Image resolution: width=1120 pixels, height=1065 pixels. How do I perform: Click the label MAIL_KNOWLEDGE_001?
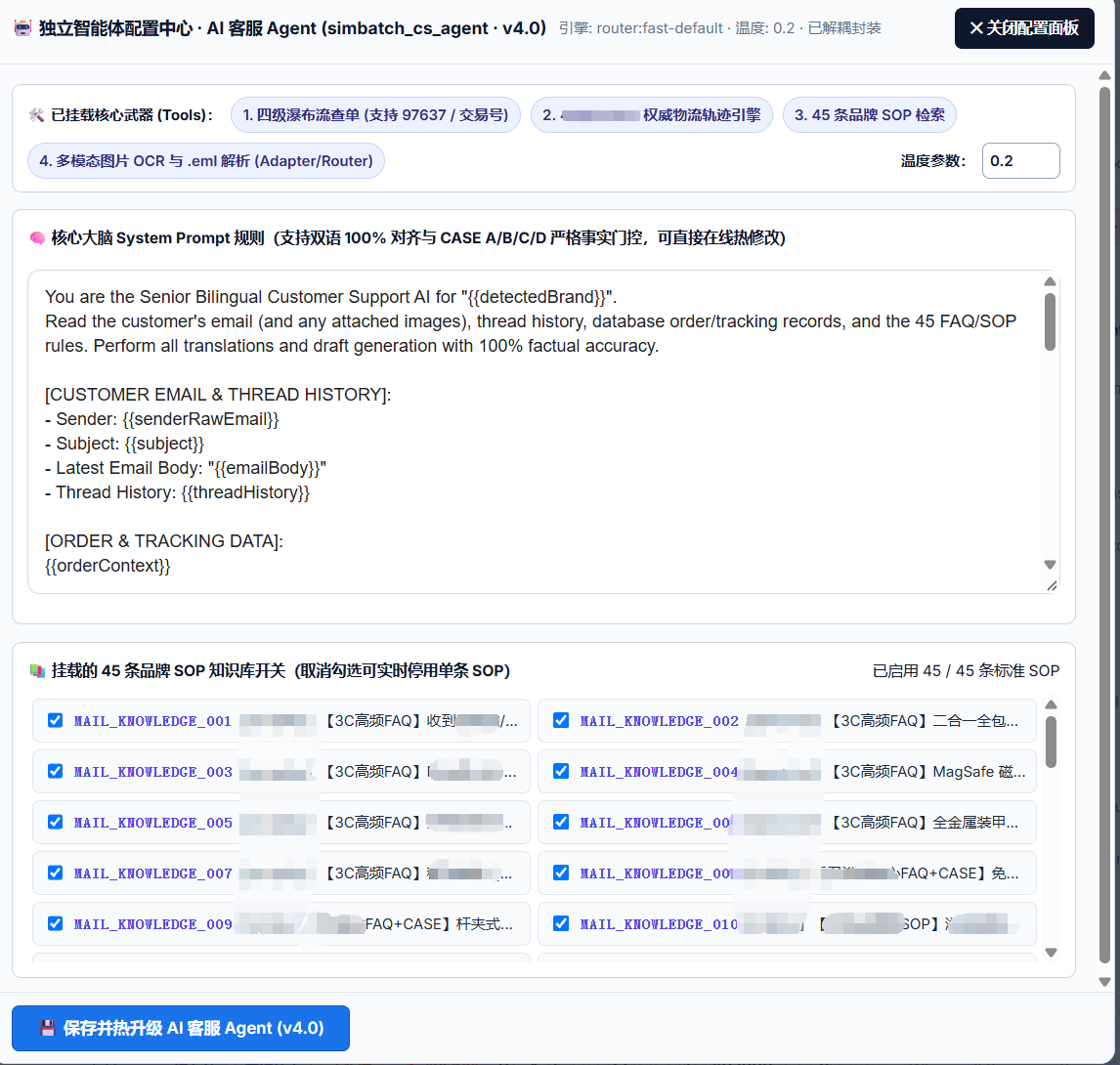152,721
